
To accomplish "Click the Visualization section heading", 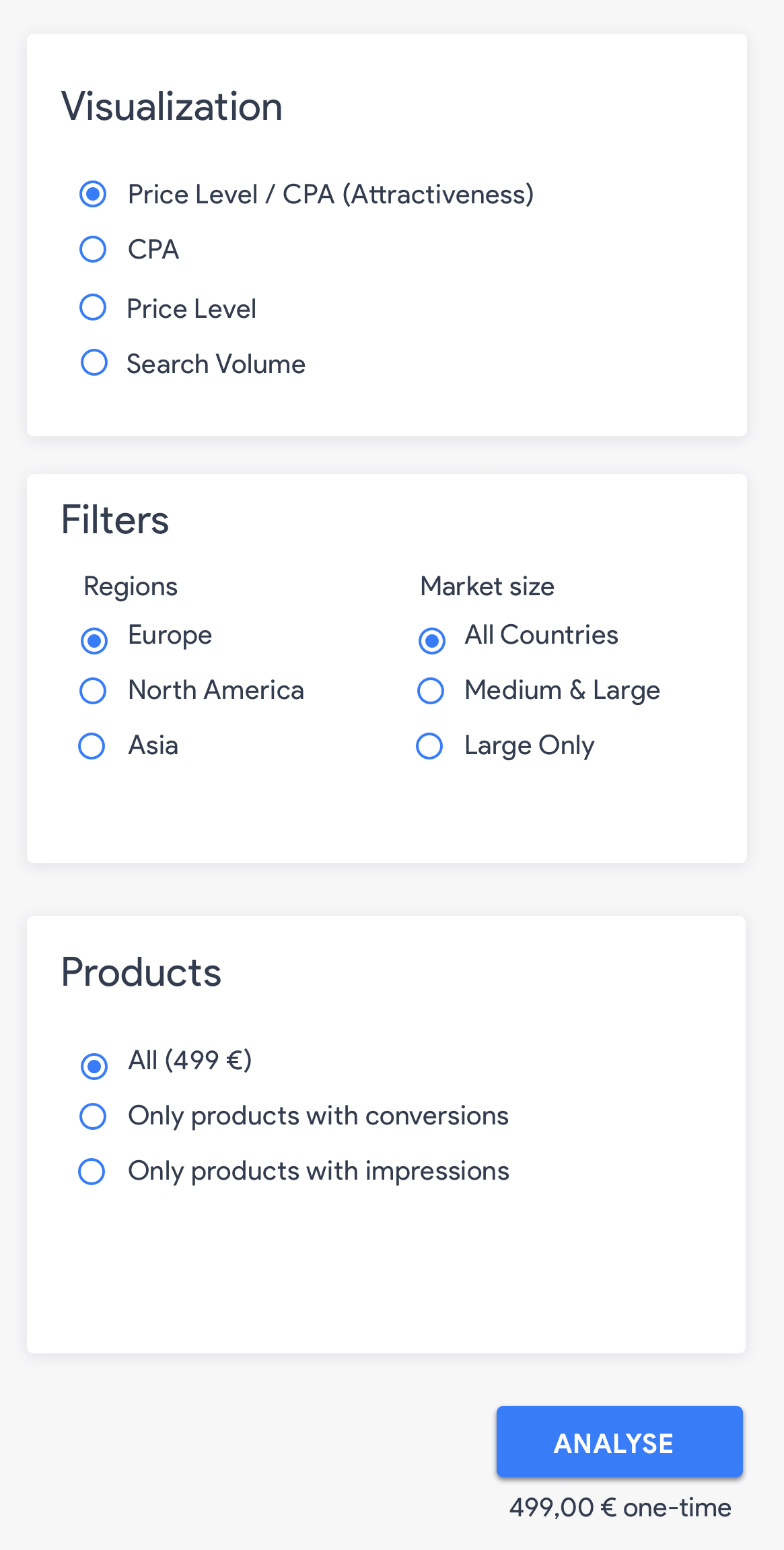I will 172,106.
